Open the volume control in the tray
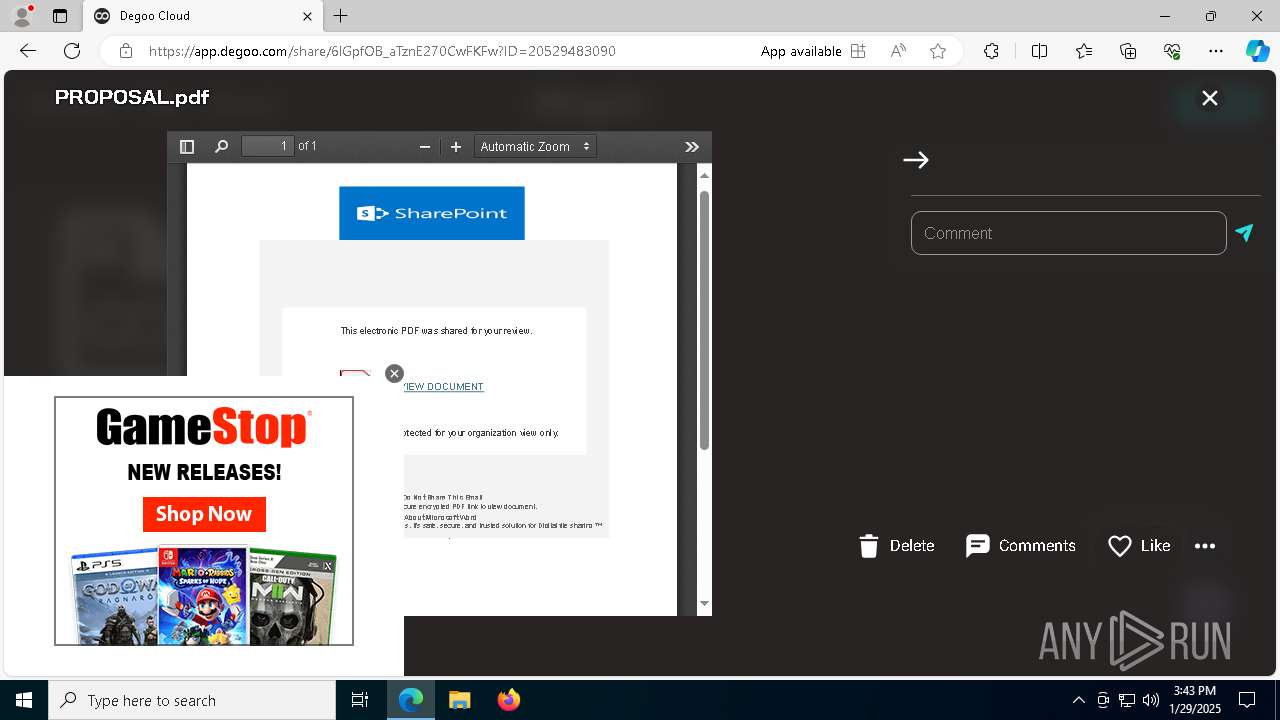Image resolution: width=1280 pixels, height=720 pixels. [1151, 700]
